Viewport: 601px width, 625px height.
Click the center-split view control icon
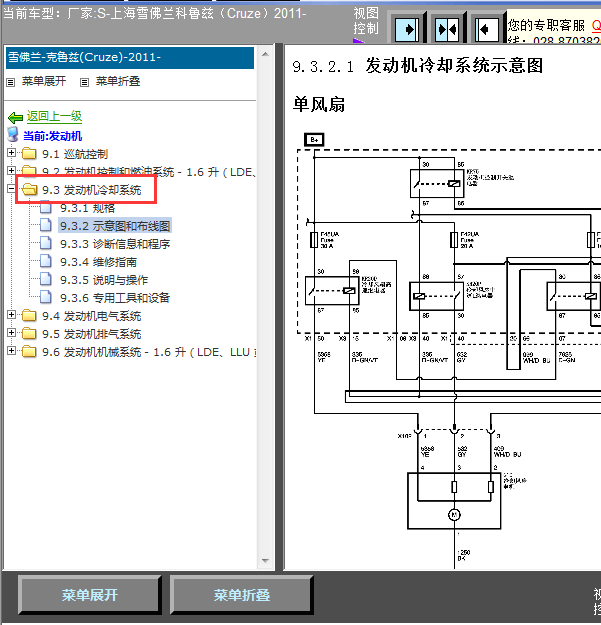pos(447,29)
